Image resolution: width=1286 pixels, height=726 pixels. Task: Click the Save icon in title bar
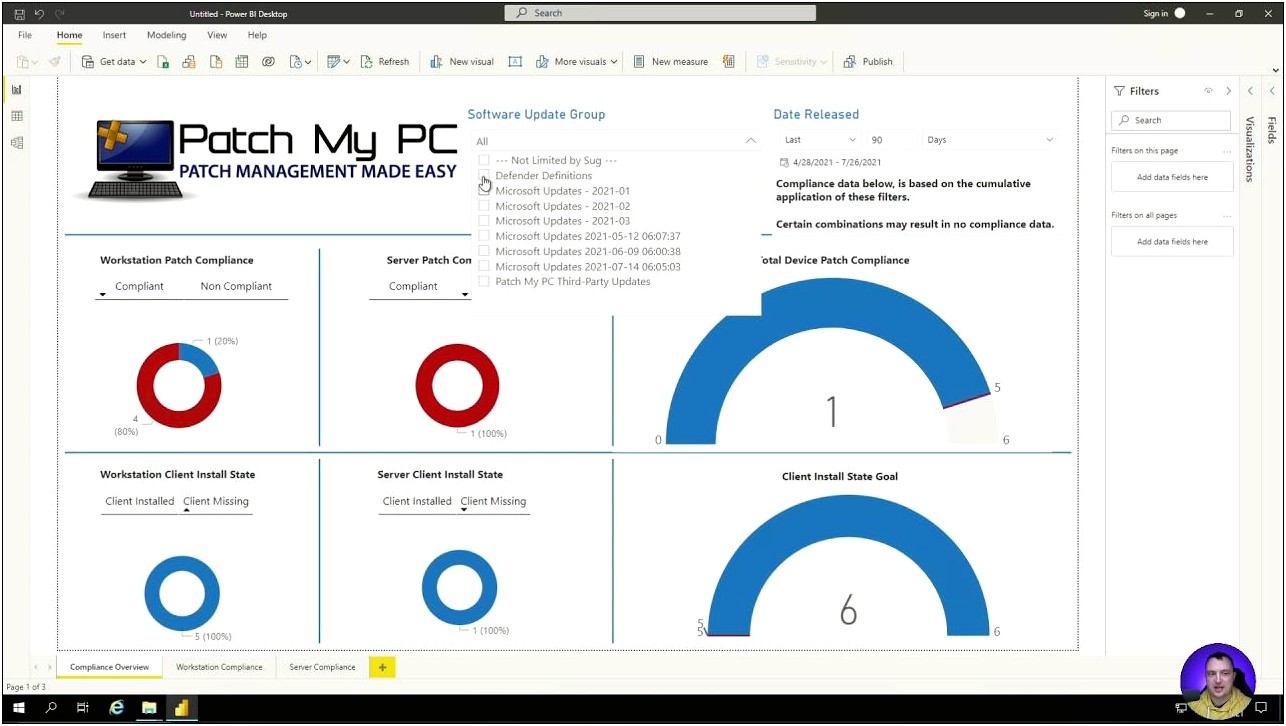(x=20, y=14)
